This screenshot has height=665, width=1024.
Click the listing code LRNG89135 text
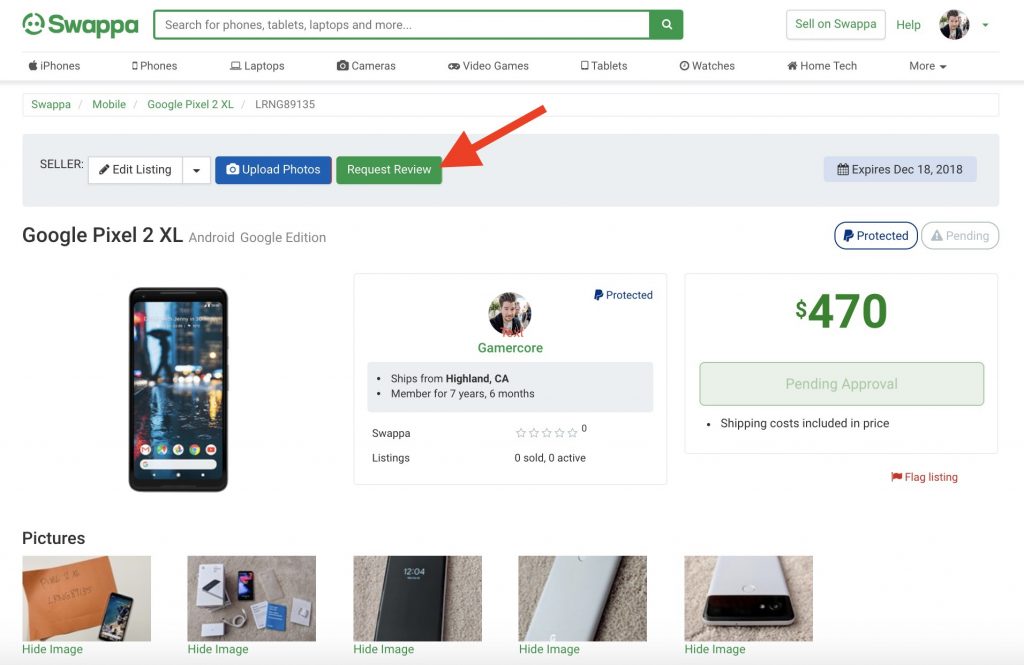[x=285, y=105]
